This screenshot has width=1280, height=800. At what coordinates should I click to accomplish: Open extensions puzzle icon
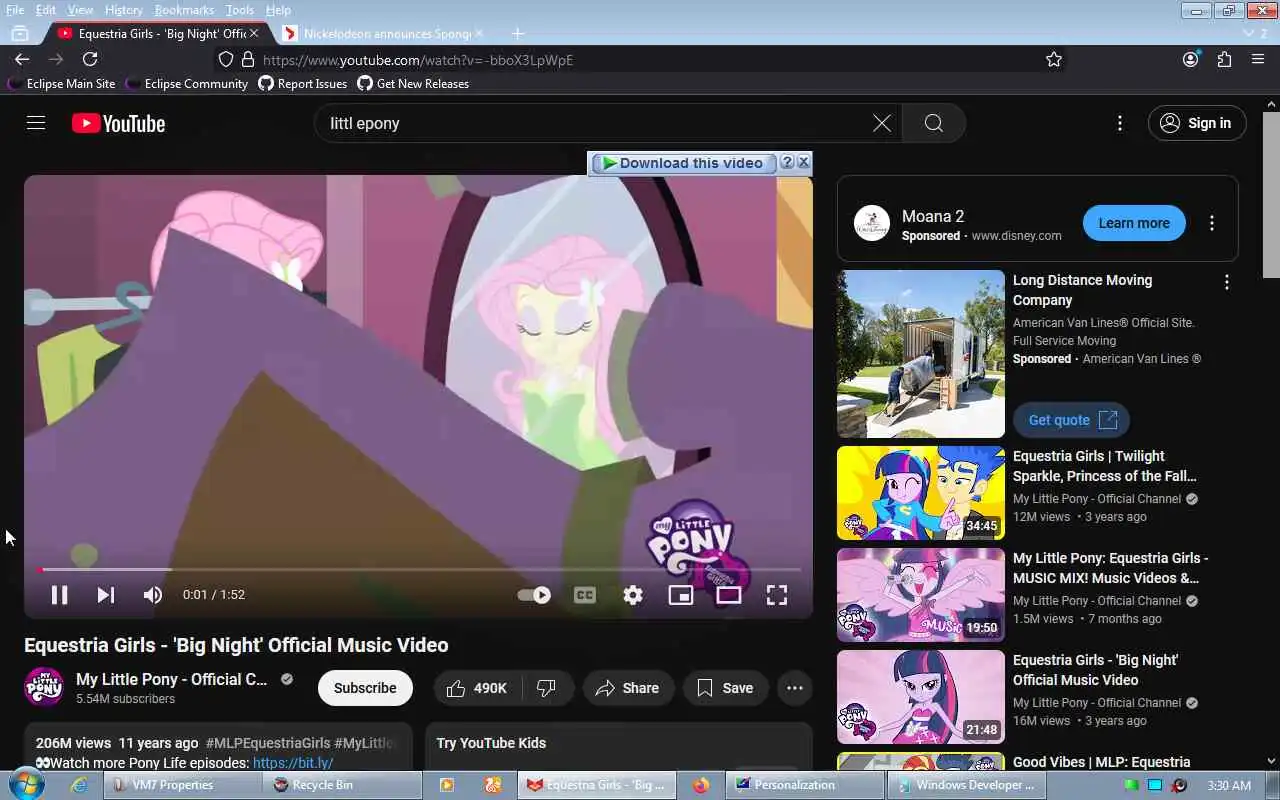[x=1224, y=59]
